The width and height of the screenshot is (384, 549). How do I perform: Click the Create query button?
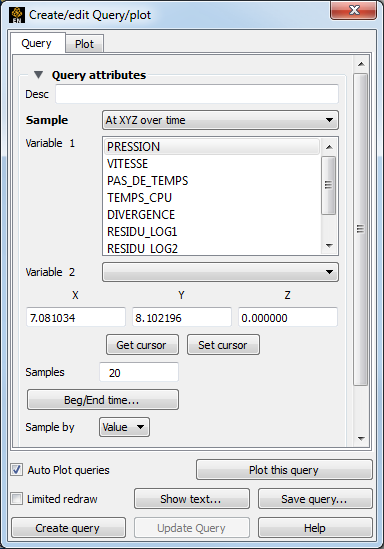click(68, 528)
